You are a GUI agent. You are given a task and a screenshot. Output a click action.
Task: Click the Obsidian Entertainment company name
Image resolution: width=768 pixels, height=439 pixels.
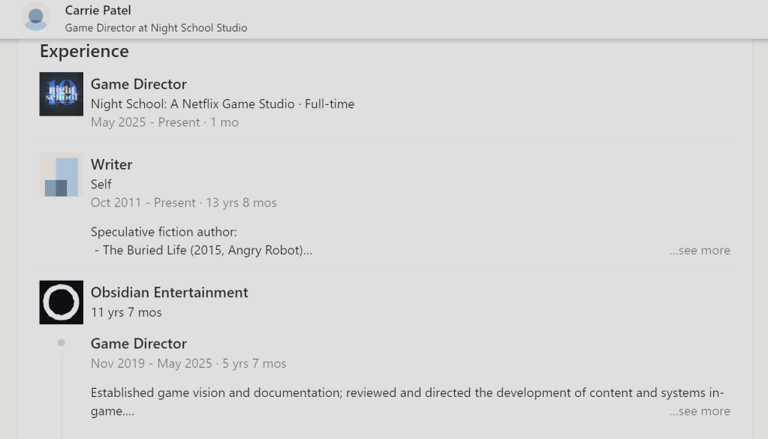169,292
